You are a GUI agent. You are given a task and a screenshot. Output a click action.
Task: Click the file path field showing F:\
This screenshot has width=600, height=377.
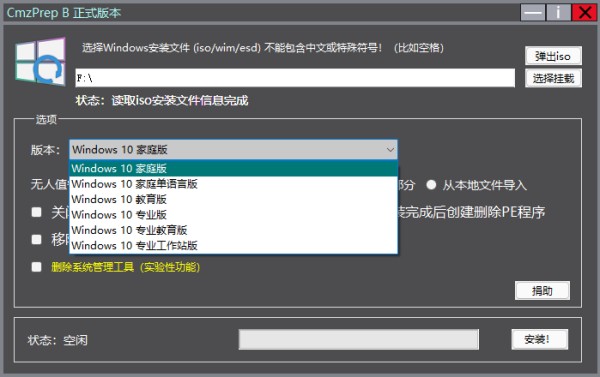[295, 78]
